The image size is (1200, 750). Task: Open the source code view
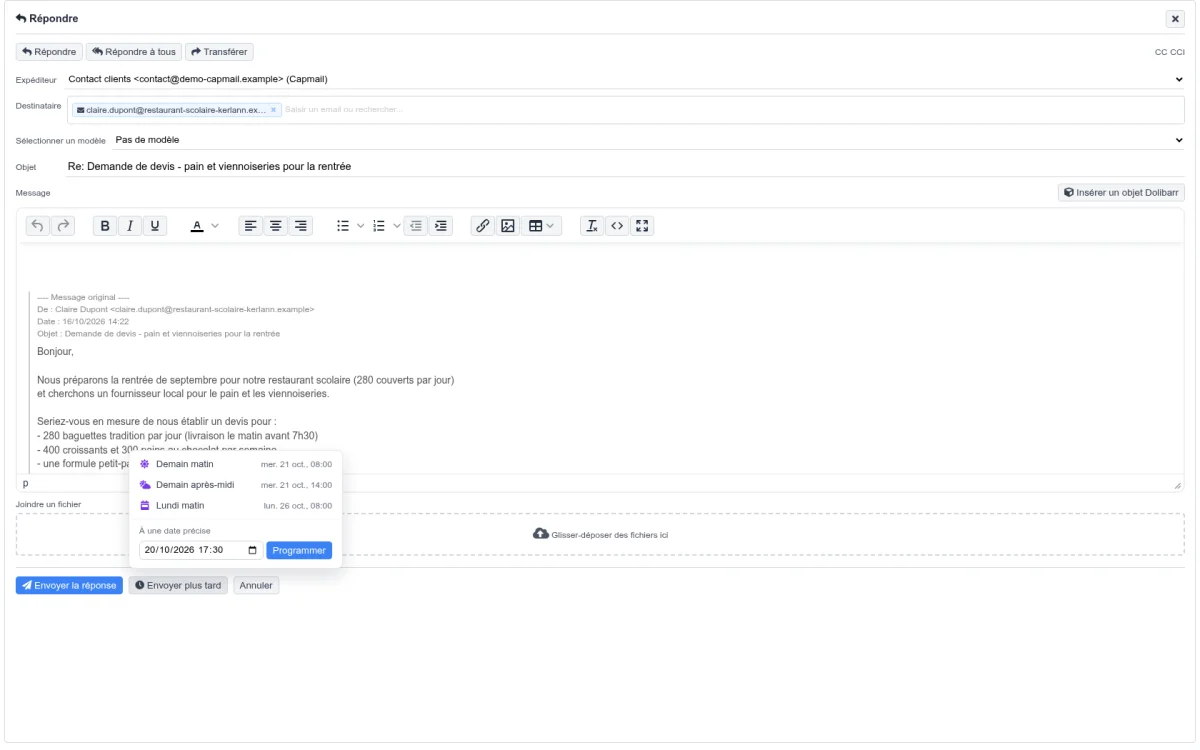(x=617, y=226)
